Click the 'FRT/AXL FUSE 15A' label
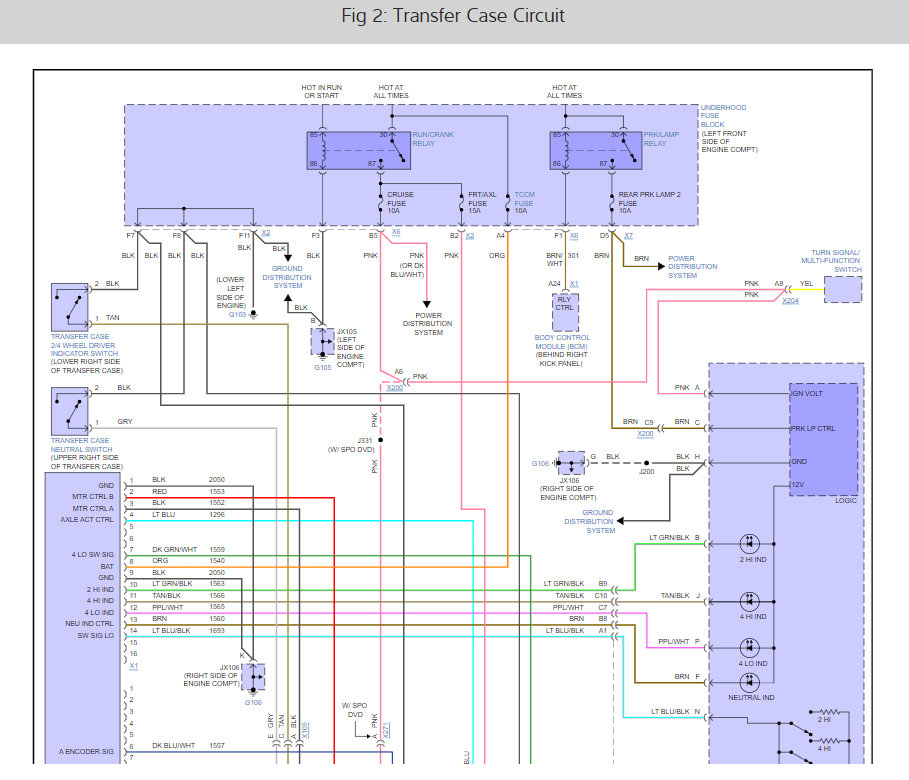 [x=482, y=203]
